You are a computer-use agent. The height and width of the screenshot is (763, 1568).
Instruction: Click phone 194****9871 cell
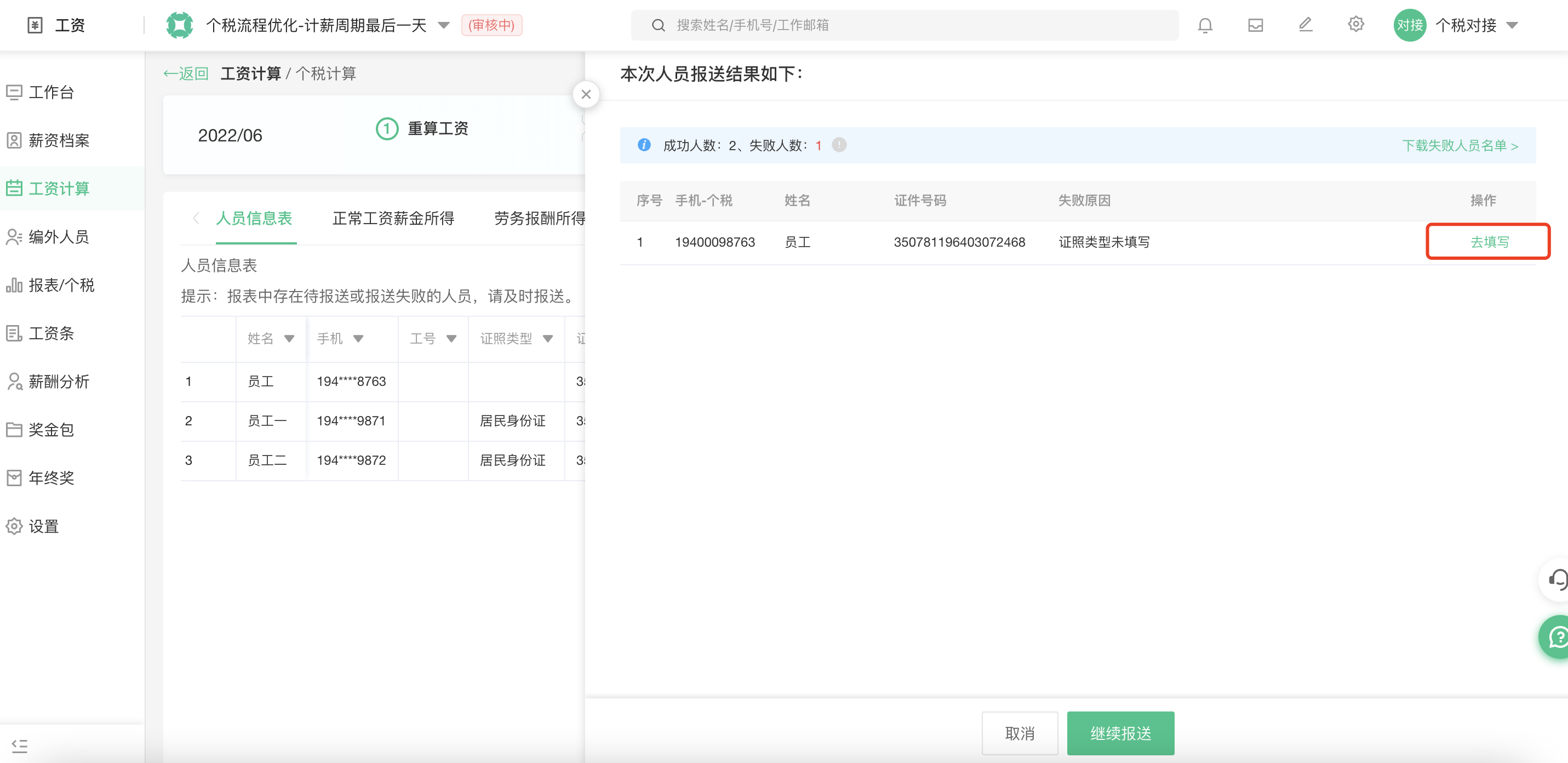(x=351, y=420)
